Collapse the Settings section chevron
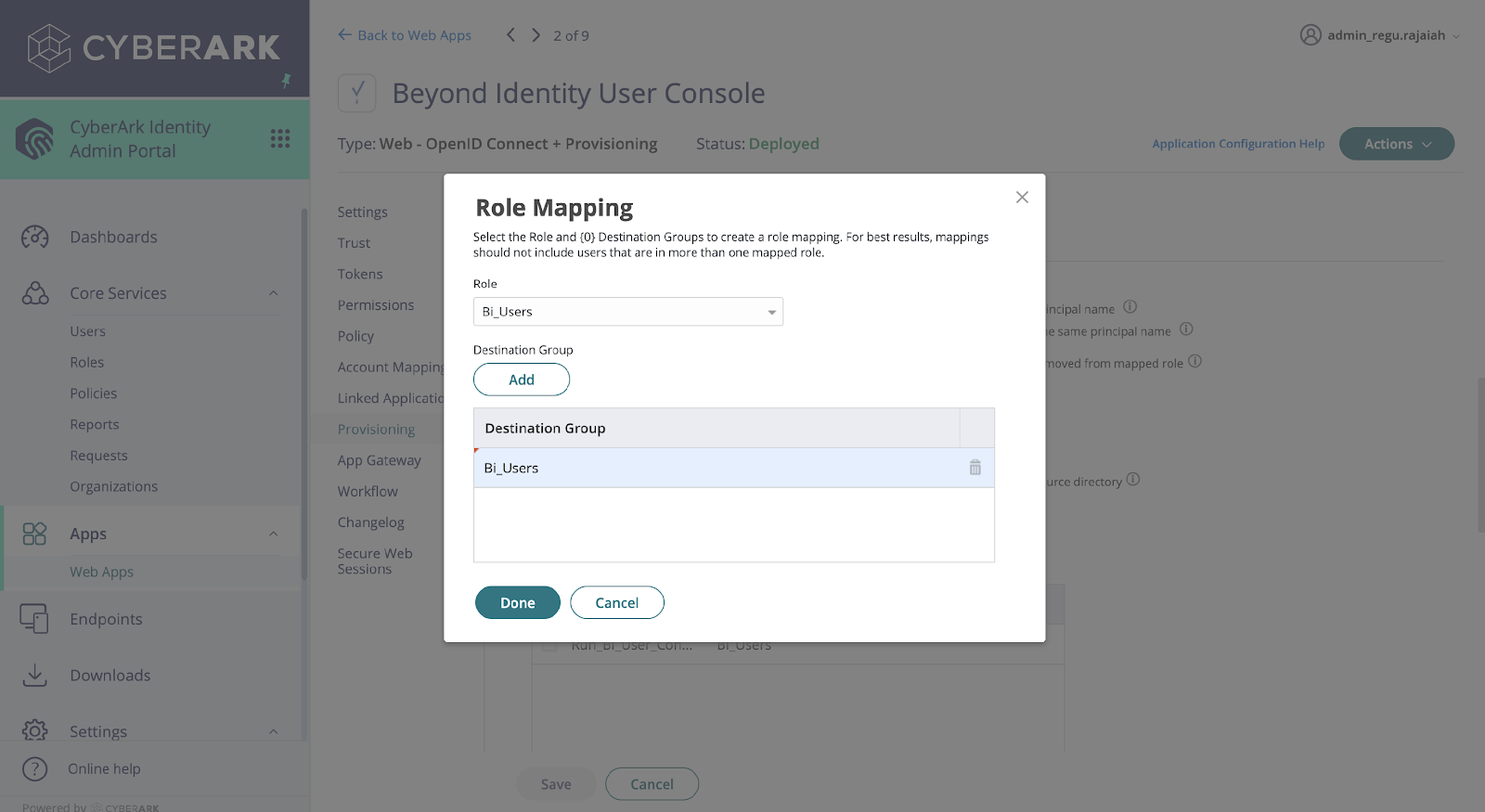This screenshot has height=812, width=1485. point(274,731)
